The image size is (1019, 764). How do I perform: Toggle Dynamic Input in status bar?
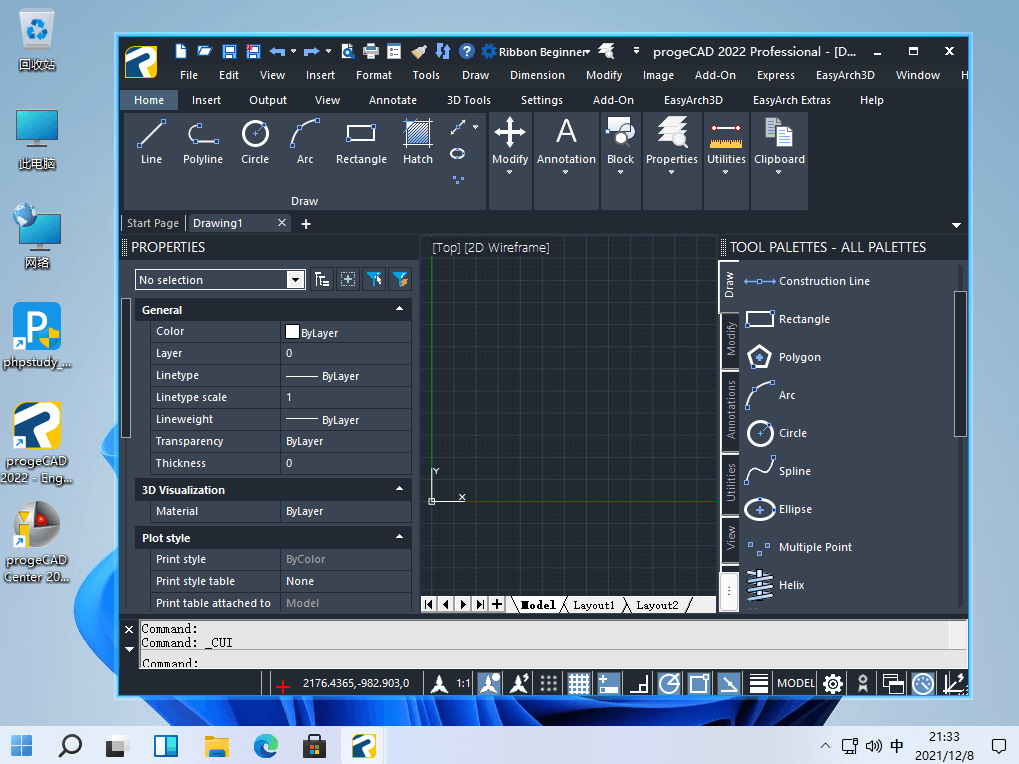tap(608, 683)
